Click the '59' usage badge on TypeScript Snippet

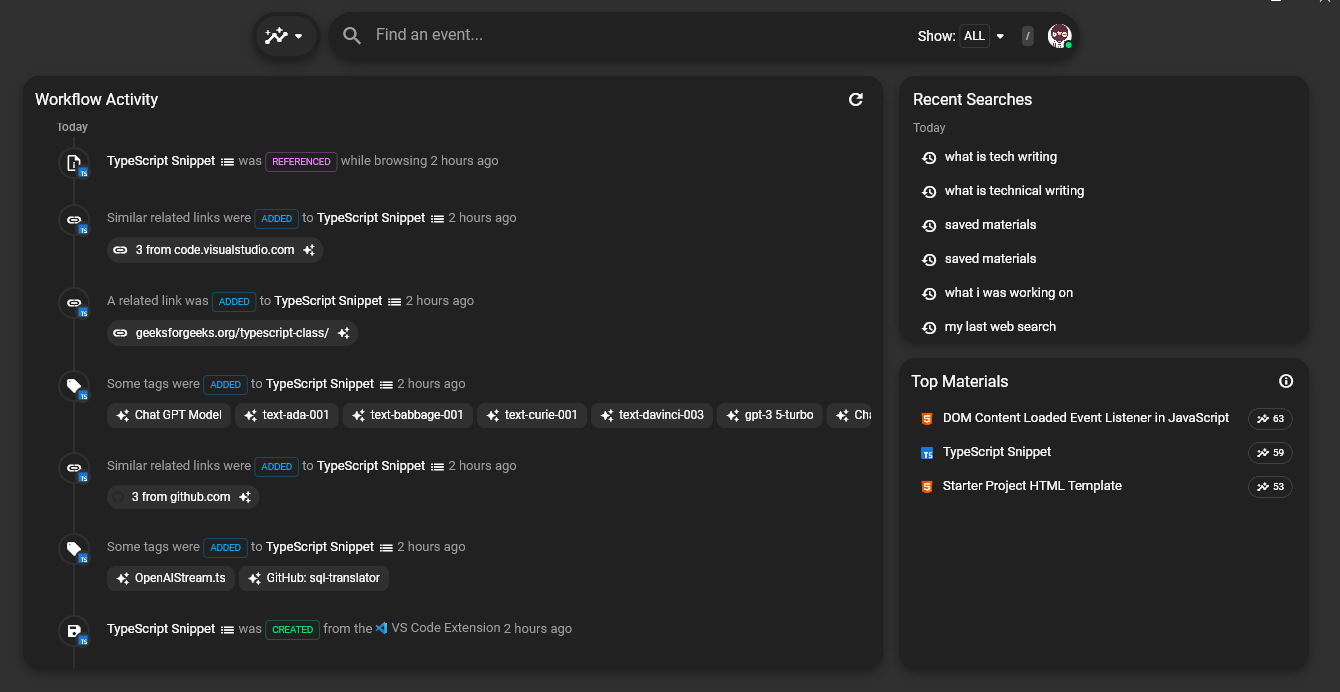(x=1270, y=452)
